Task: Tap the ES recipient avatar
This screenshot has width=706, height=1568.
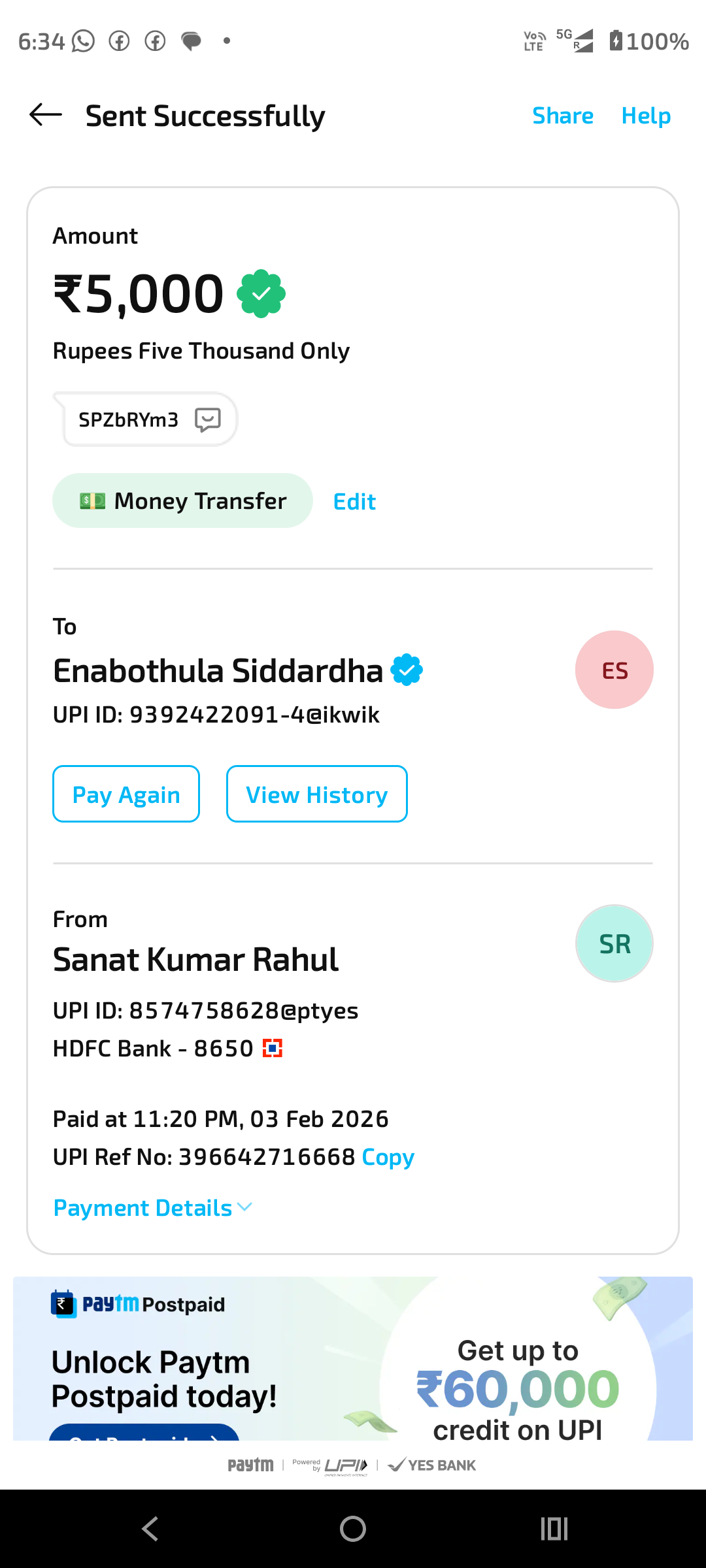Action: [x=614, y=670]
